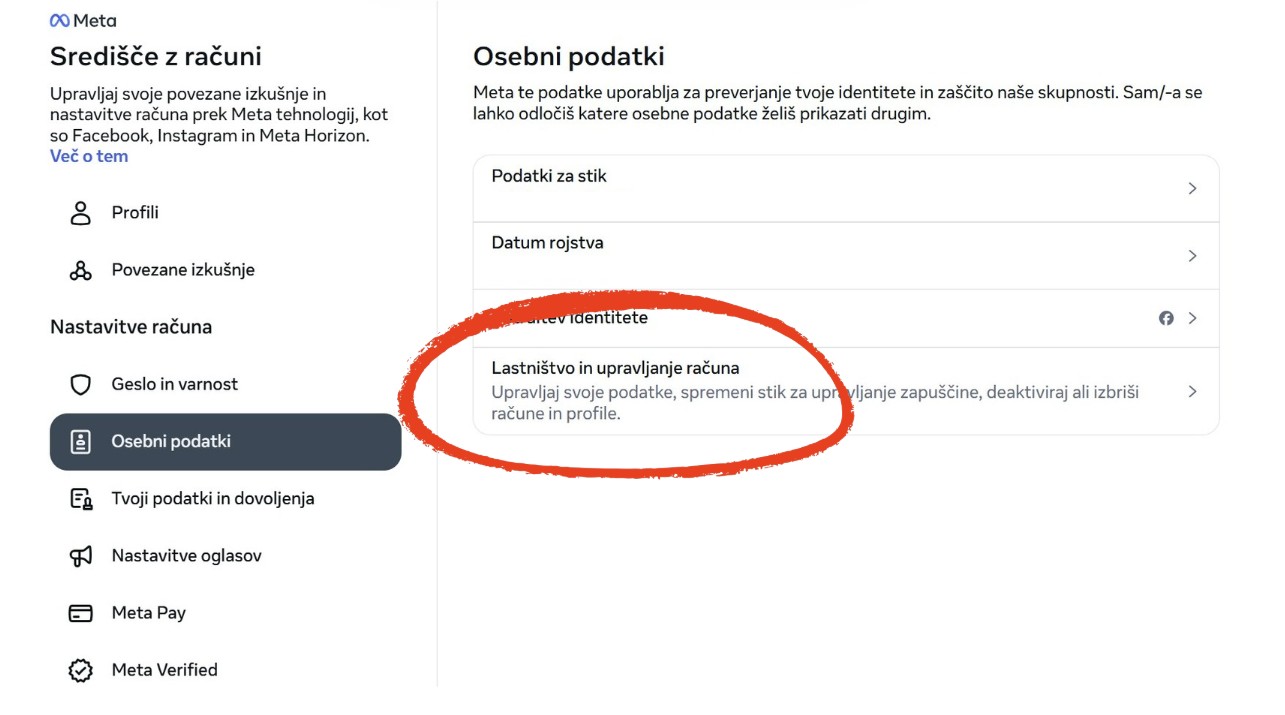Click the Tvoji podatki in dovoljenja icon
This screenshot has height=715, width=1285.
point(80,499)
